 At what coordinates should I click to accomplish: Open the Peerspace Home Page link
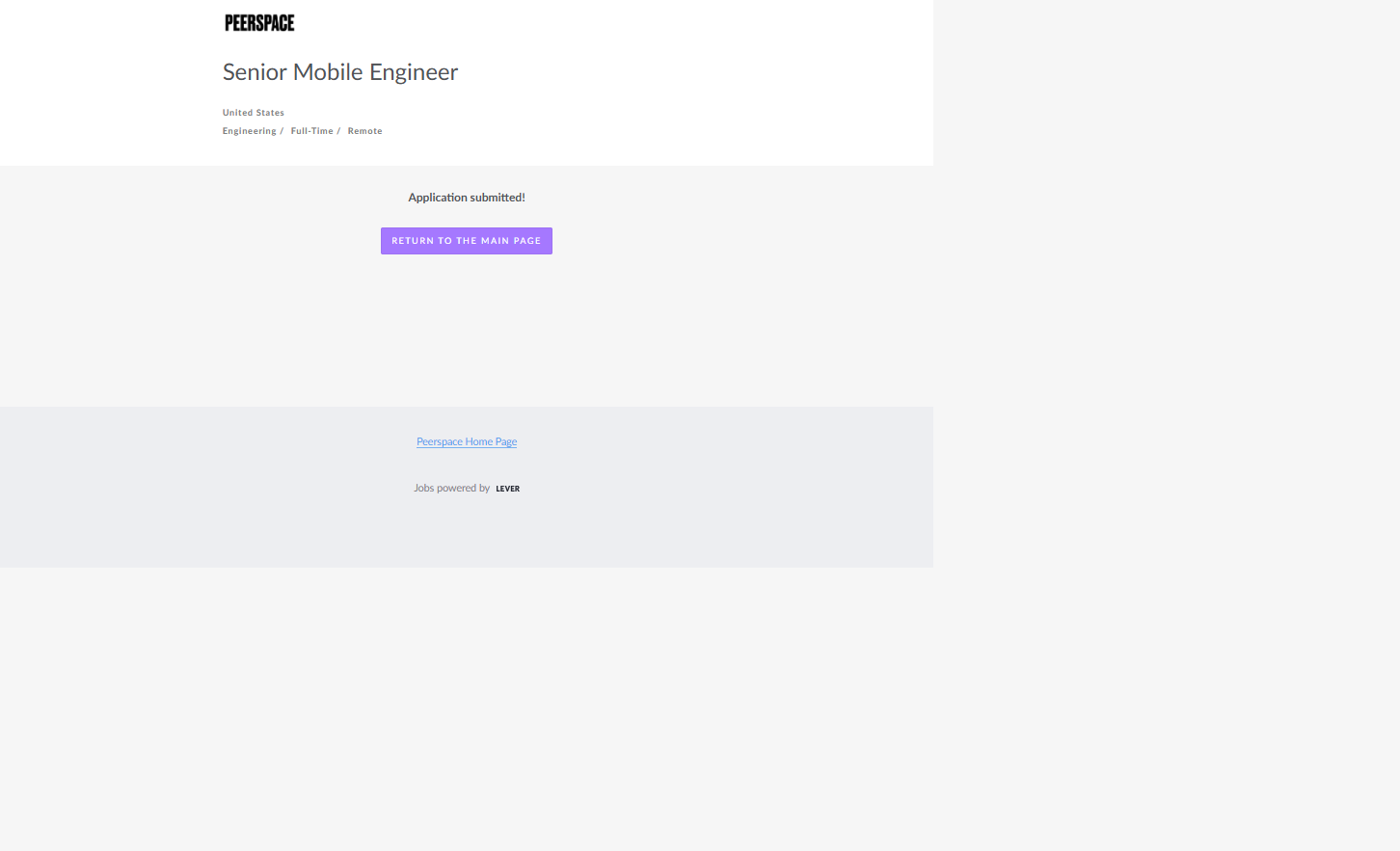467,441
